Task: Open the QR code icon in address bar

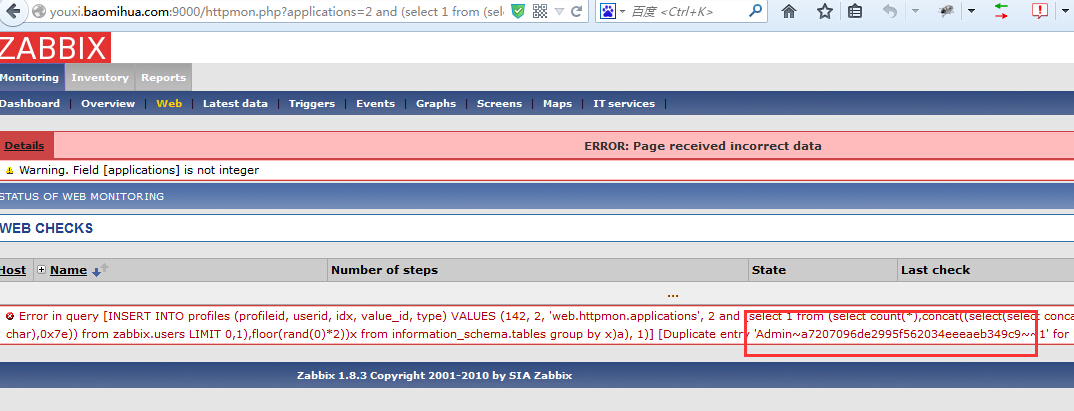Action: pyautogui.click(x=540, y=11)
